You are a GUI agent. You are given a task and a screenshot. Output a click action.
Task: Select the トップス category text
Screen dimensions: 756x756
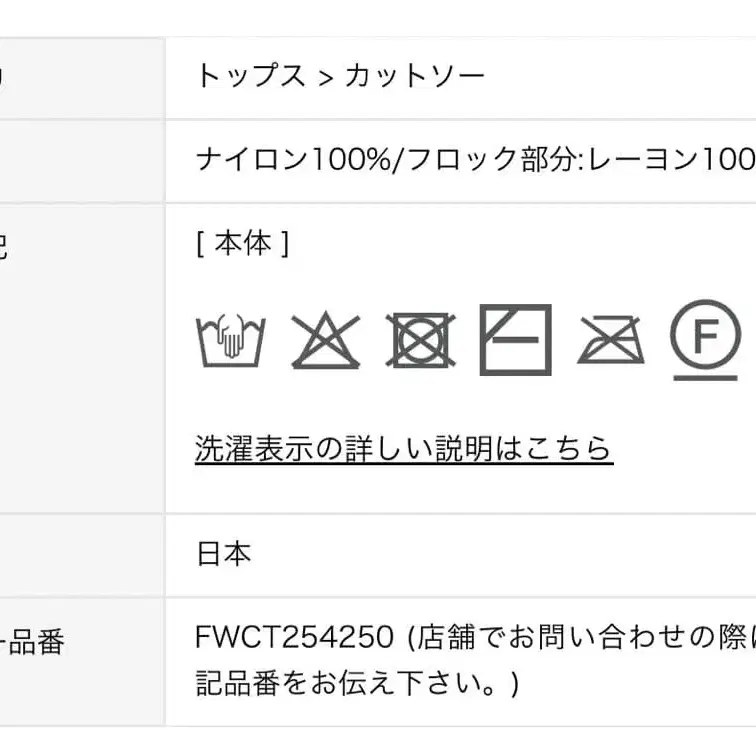click(x=250, y=76)
